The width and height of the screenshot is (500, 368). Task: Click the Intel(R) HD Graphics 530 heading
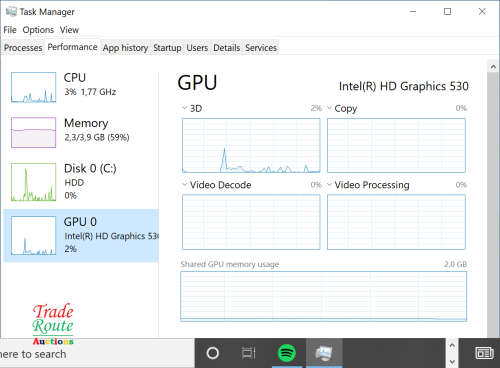tap(403, 86)
